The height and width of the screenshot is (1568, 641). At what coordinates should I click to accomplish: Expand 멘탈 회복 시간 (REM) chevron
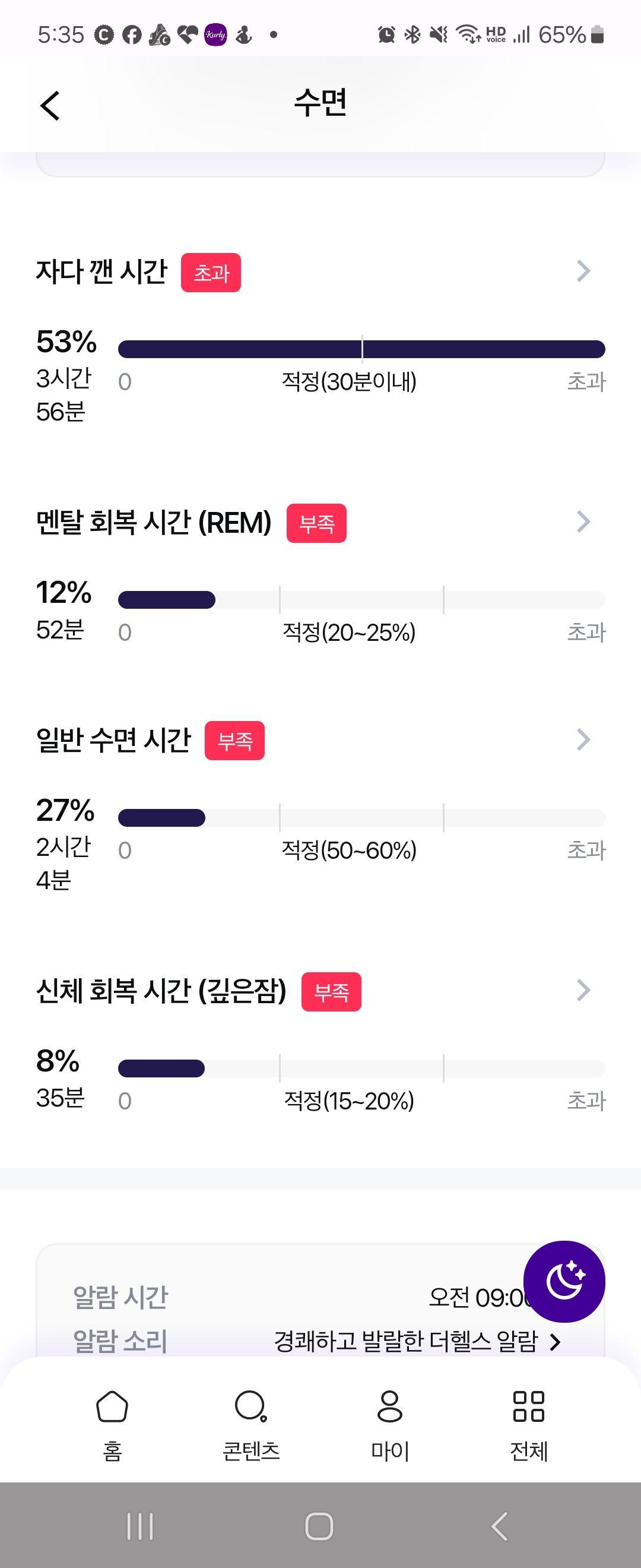[x=583, y=521]
